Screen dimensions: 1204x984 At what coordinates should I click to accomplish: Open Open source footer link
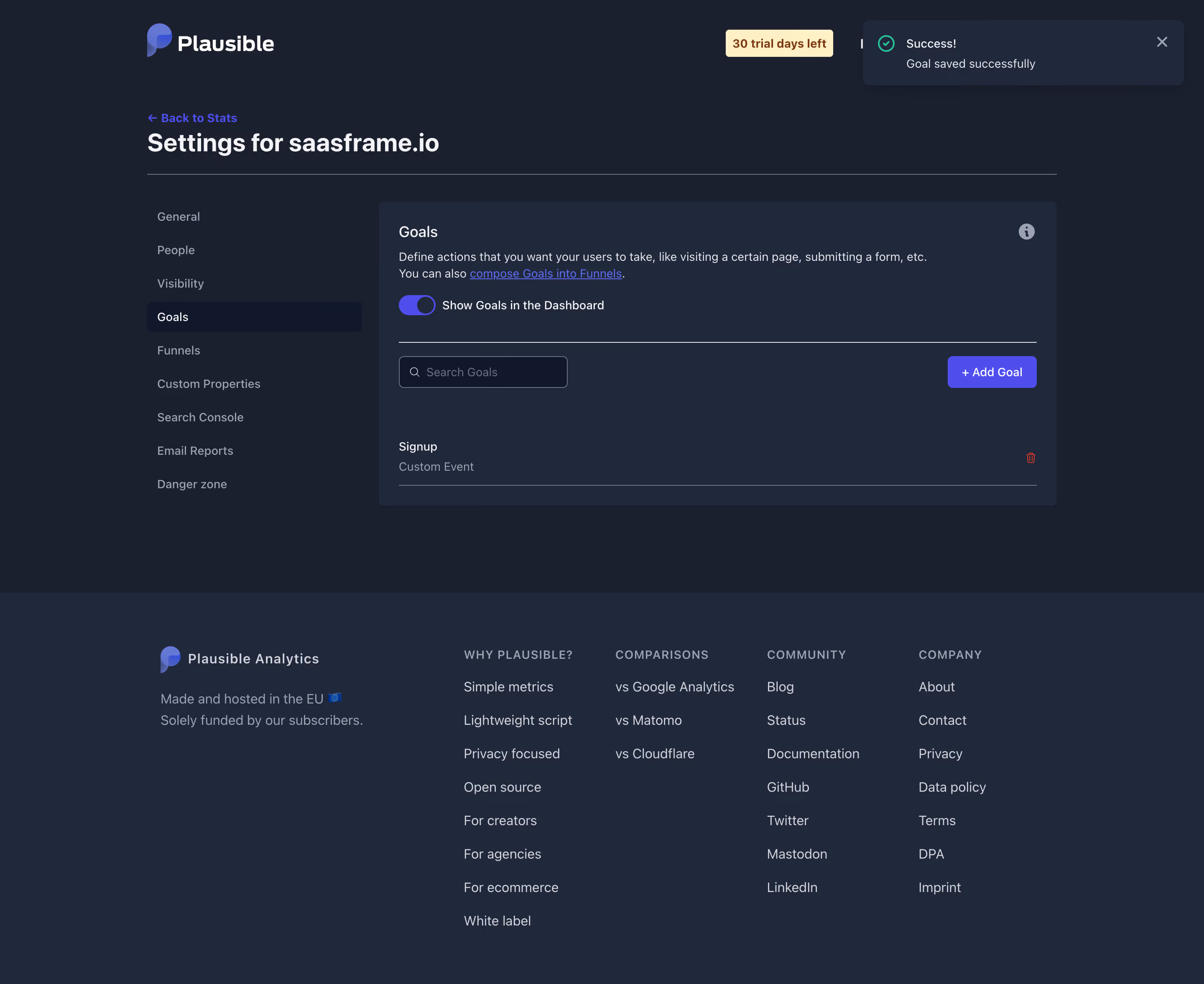502,787
